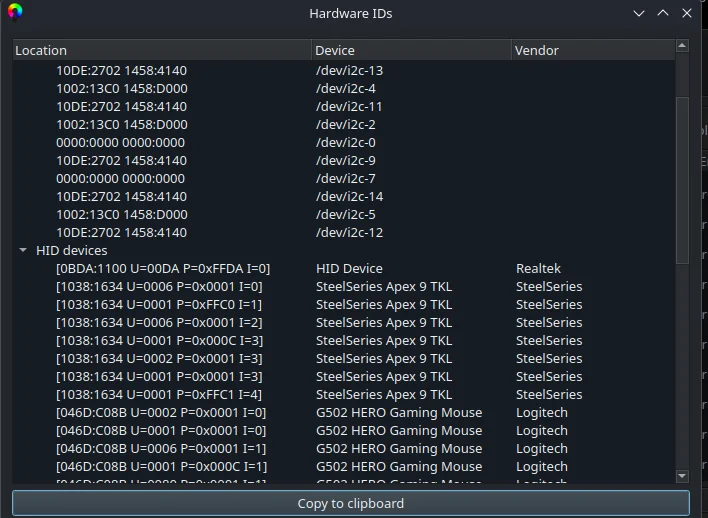Click the 'Hardware IDs' window title
The image size is (708, 518).
(x=351, y=14)
